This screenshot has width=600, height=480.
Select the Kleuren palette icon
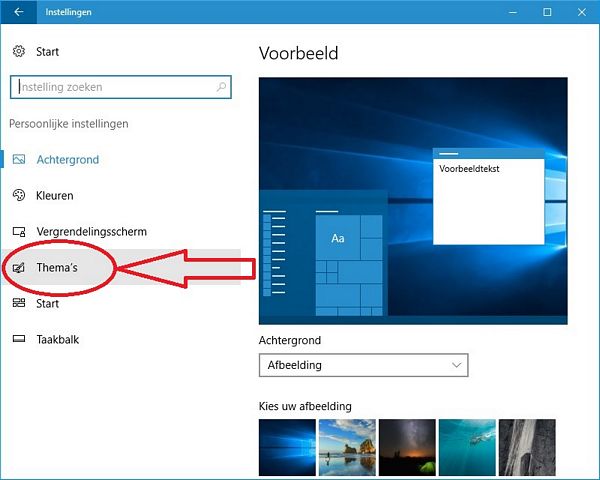(19, 195)
